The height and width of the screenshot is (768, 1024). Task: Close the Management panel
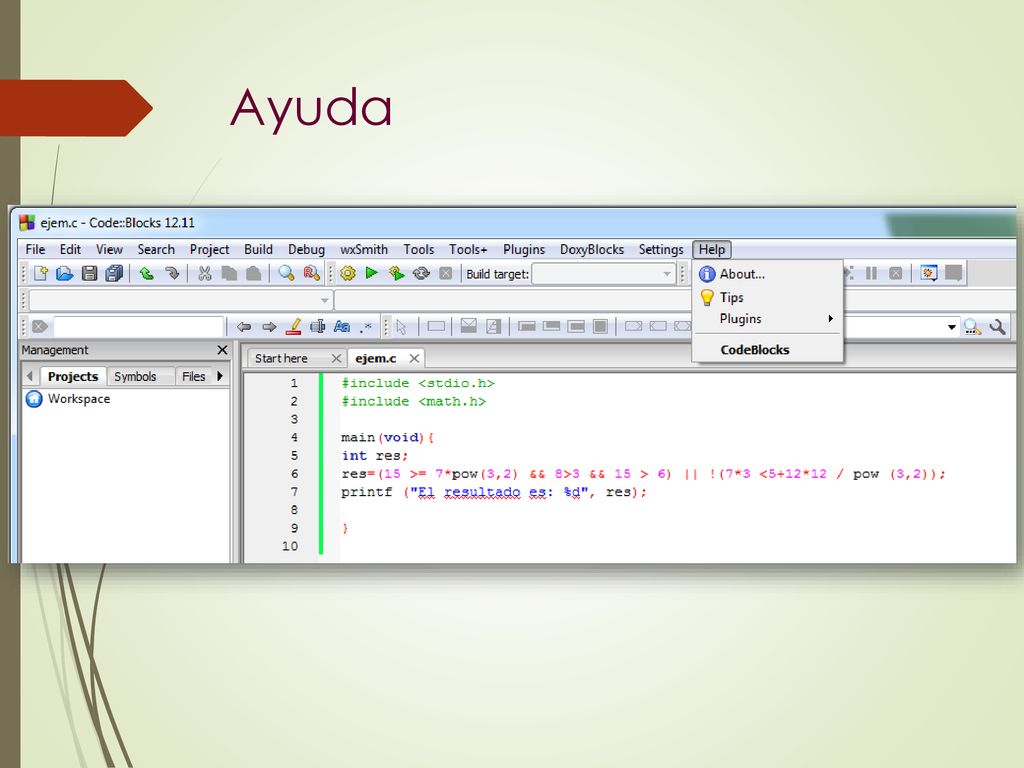coord(222,350)
